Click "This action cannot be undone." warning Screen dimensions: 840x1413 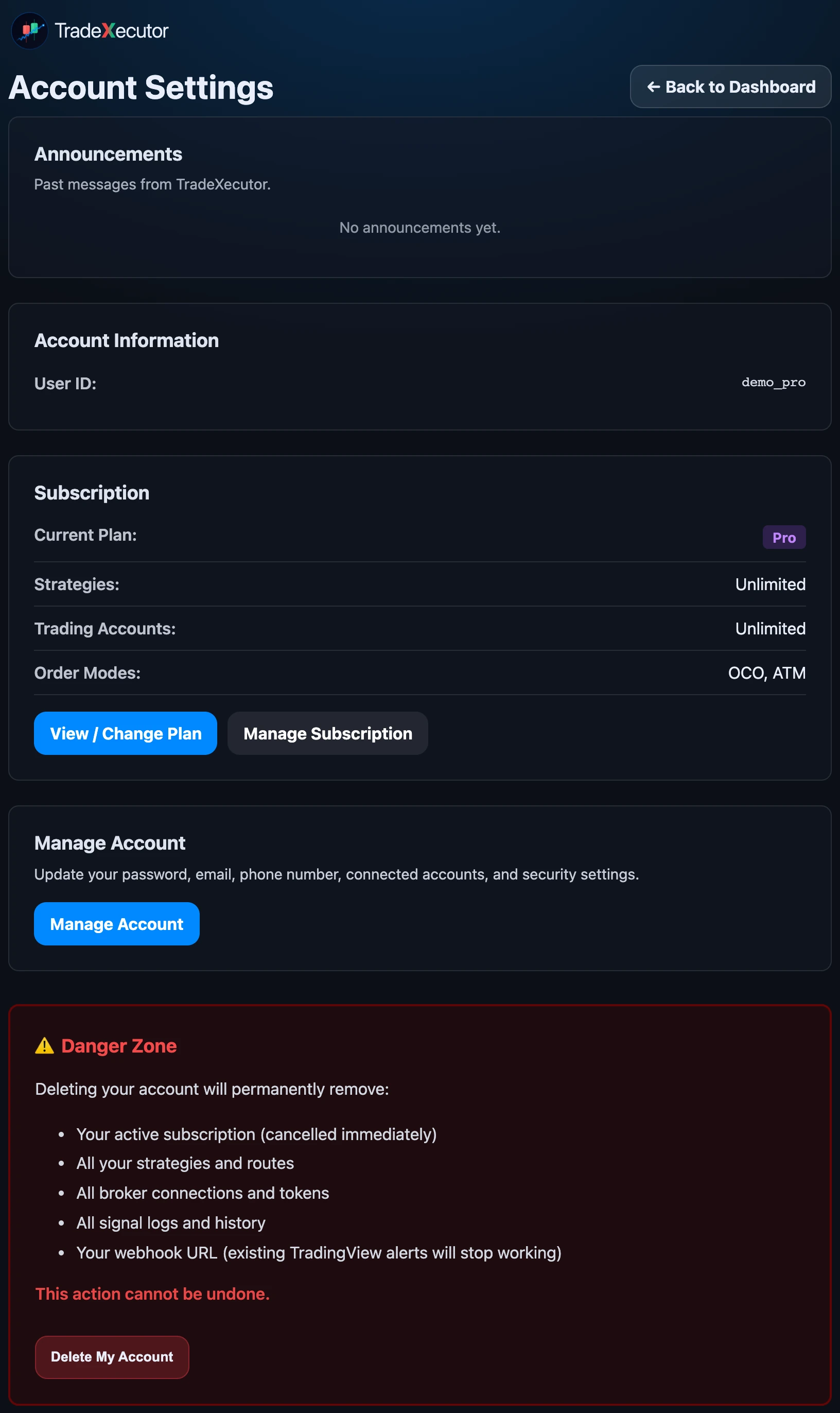(152, 1294)
